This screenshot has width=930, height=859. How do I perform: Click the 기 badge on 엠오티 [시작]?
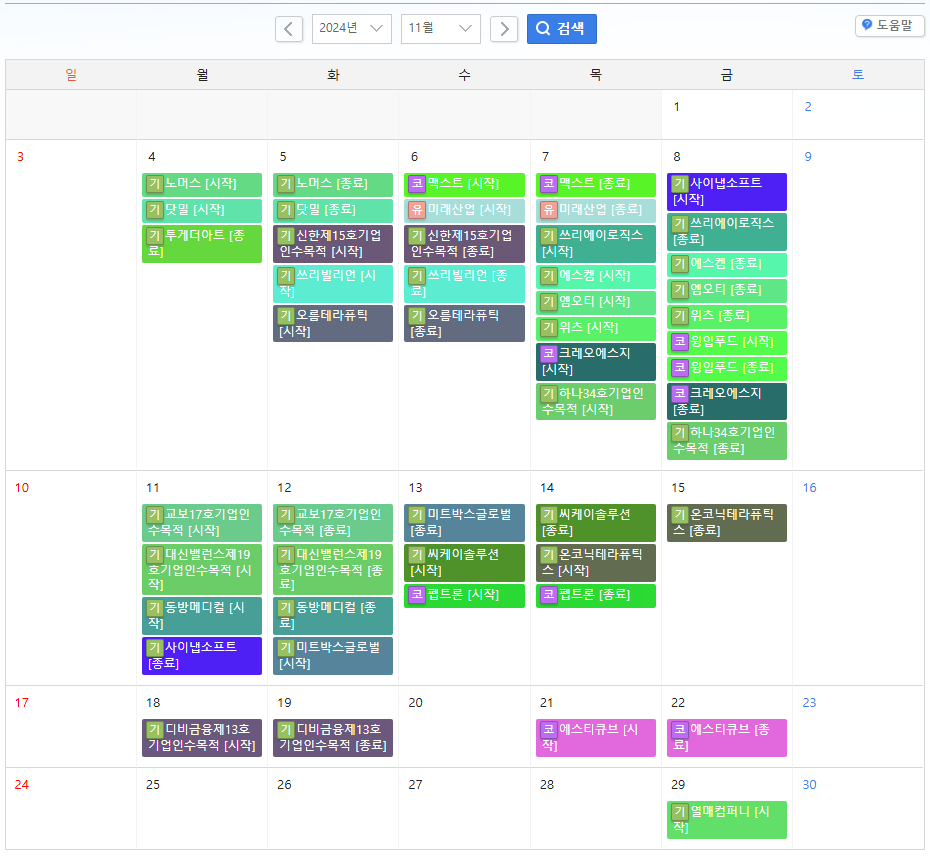549,301
